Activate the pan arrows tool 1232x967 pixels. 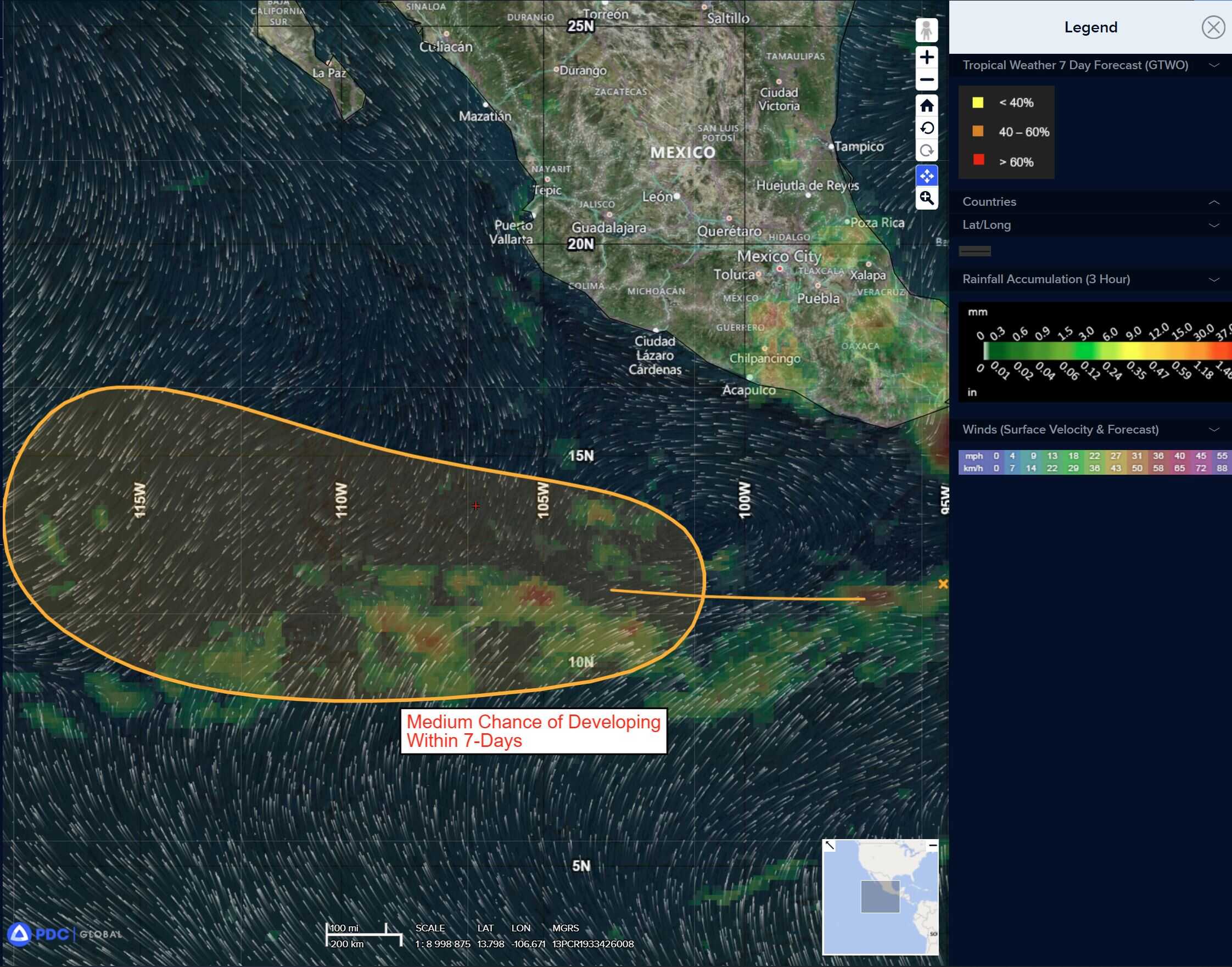926,176
